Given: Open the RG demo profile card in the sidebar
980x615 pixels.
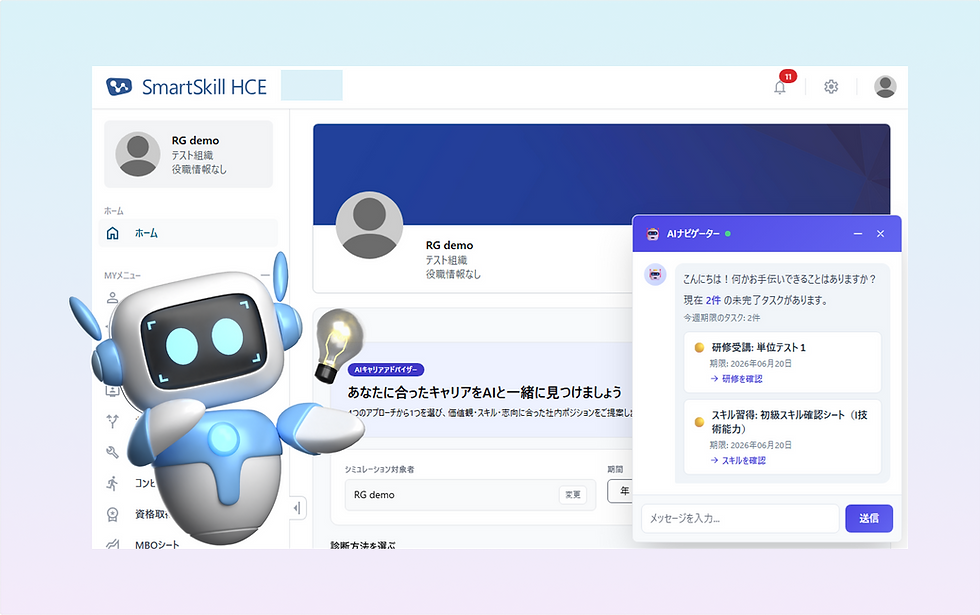Looking at the screenshot, I should pyautogui.click(x=188, y=154).
